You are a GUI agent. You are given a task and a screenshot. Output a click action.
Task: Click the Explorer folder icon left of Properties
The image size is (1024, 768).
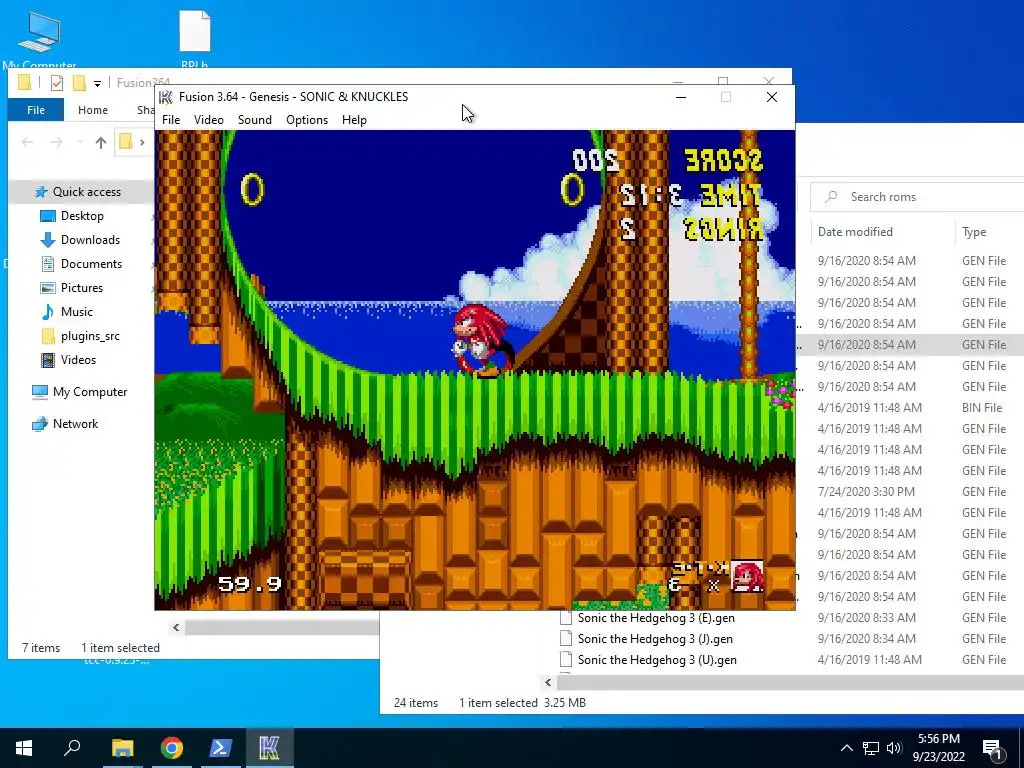(x=25, y=82)
